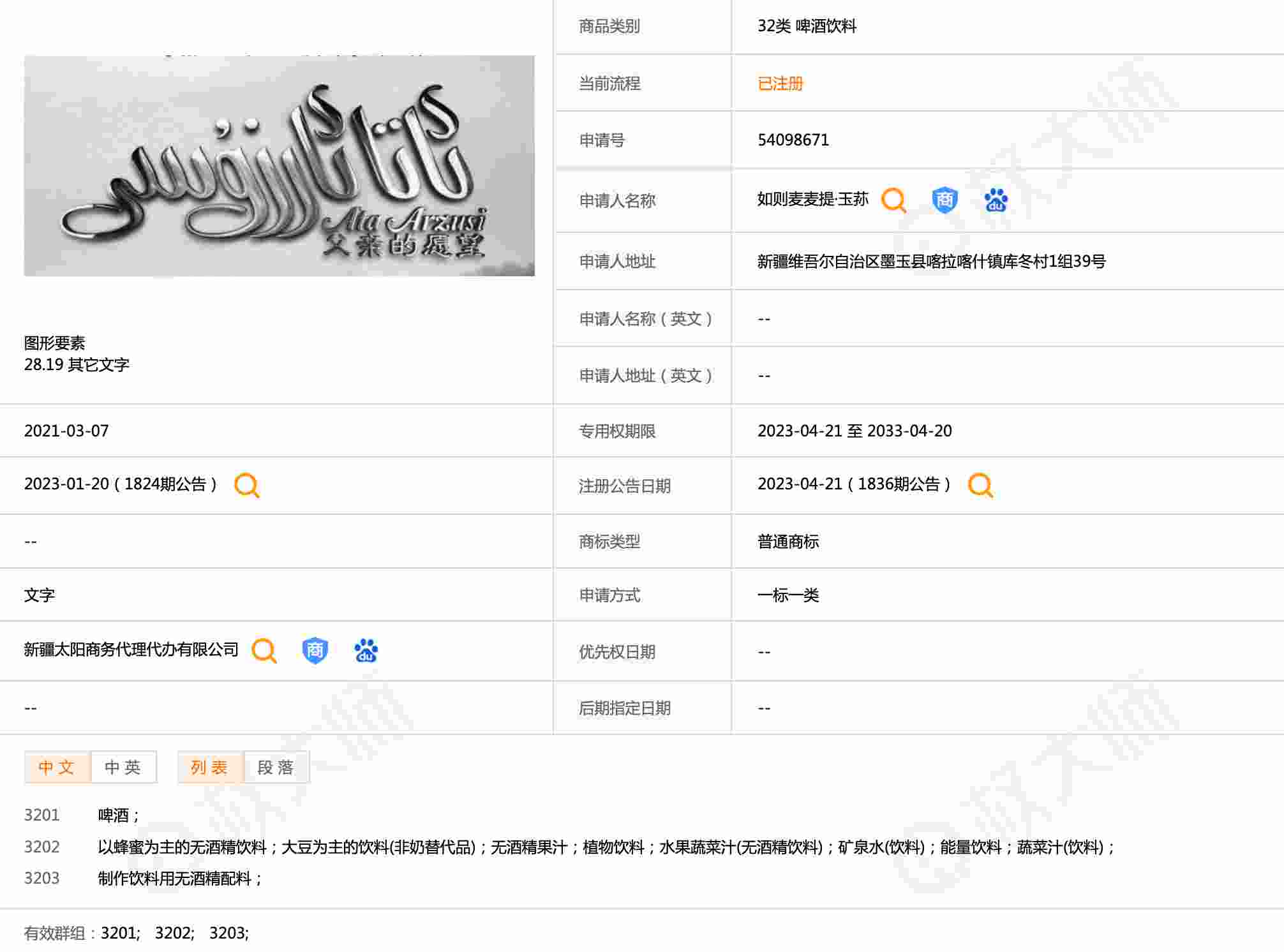Click goods group code 3202

[x=41, y=847]
